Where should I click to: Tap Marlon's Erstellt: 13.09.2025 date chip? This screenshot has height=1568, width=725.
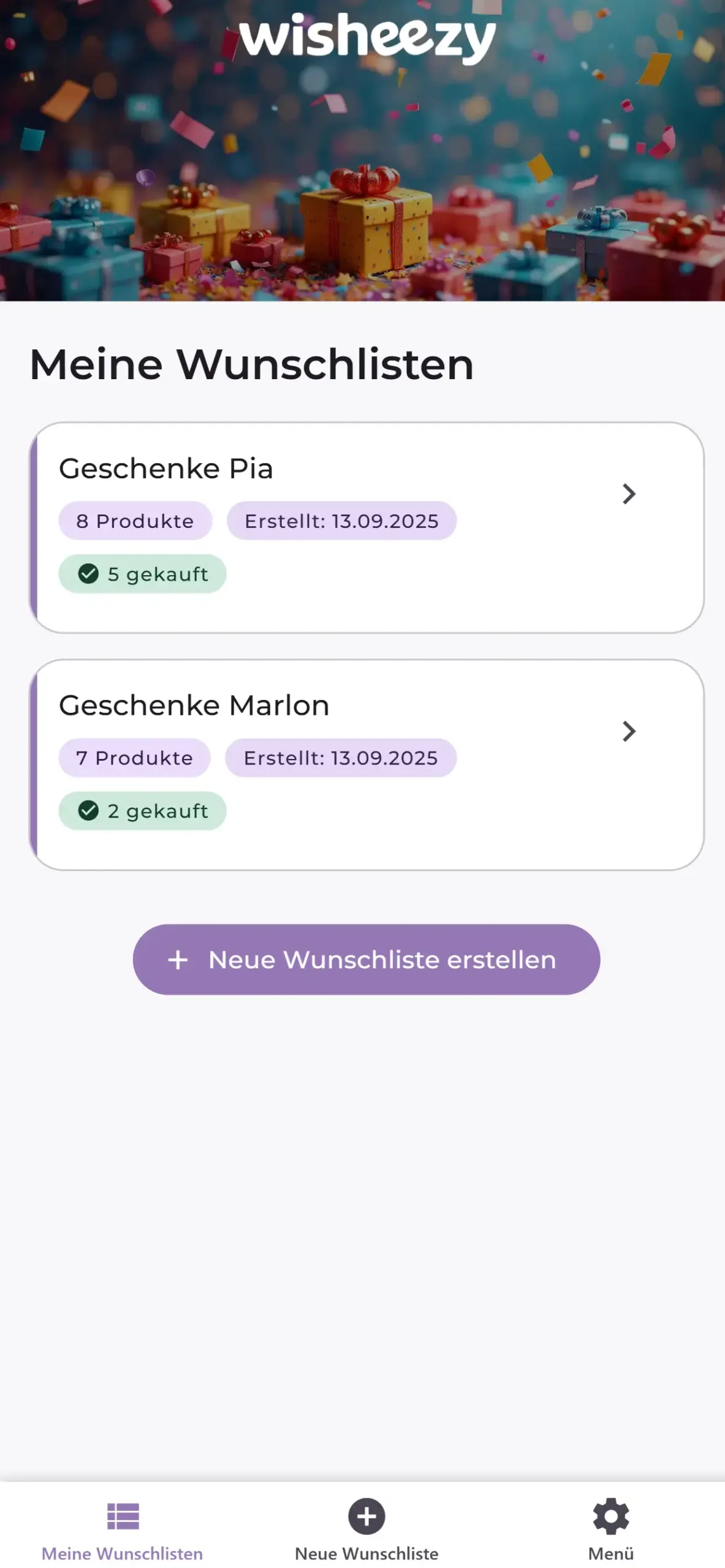(341, 758)
